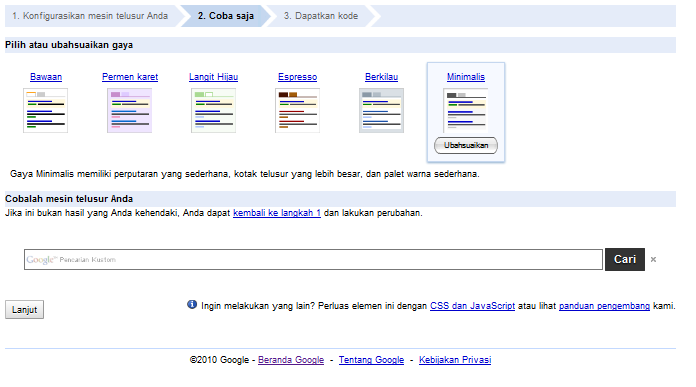Visit the Beranda Google footer link
This screenshot has width=696, height=387.
click(291, 360)
